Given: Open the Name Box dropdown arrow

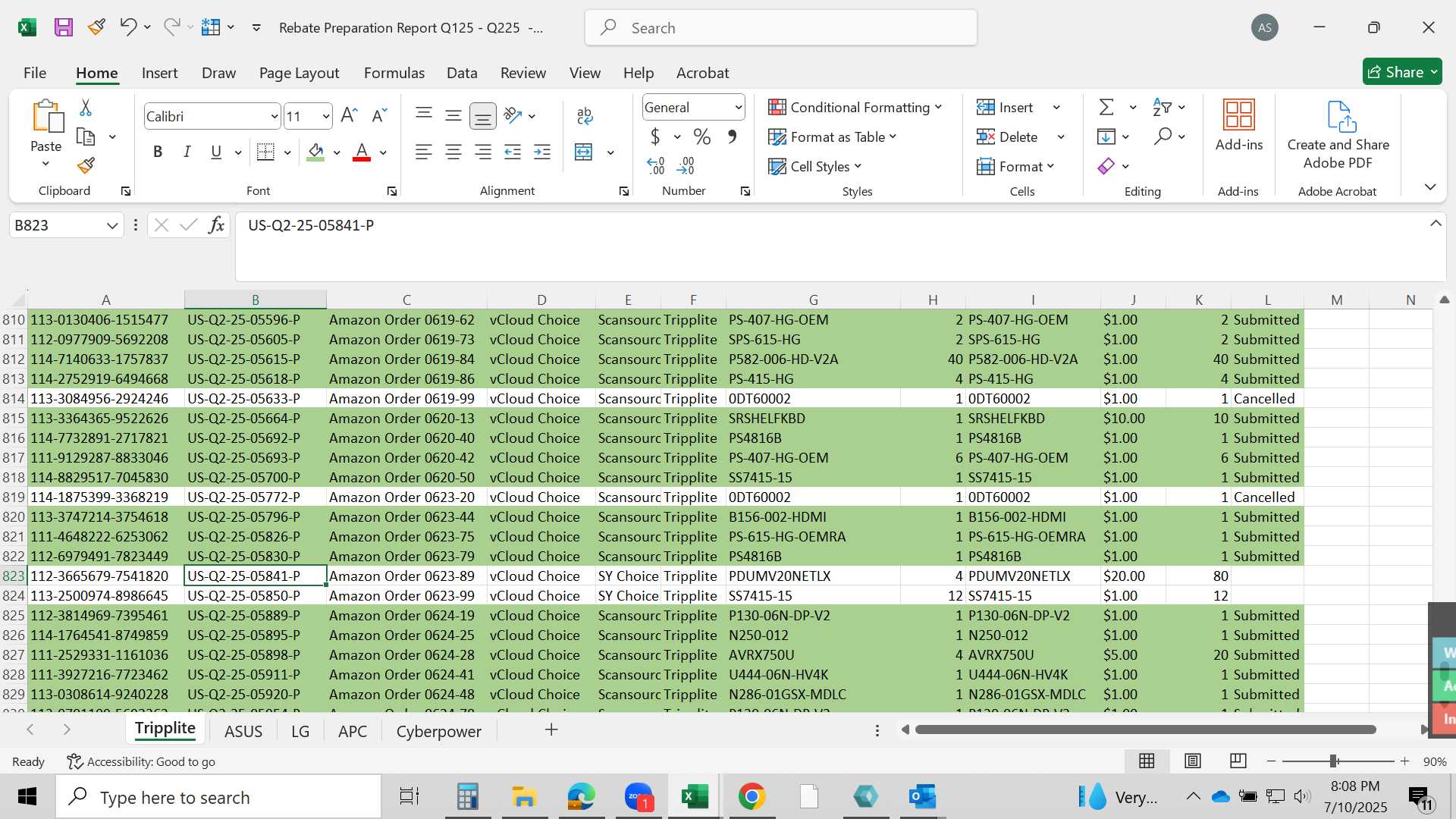Looking at the screenshot, I should click(112, 225).
